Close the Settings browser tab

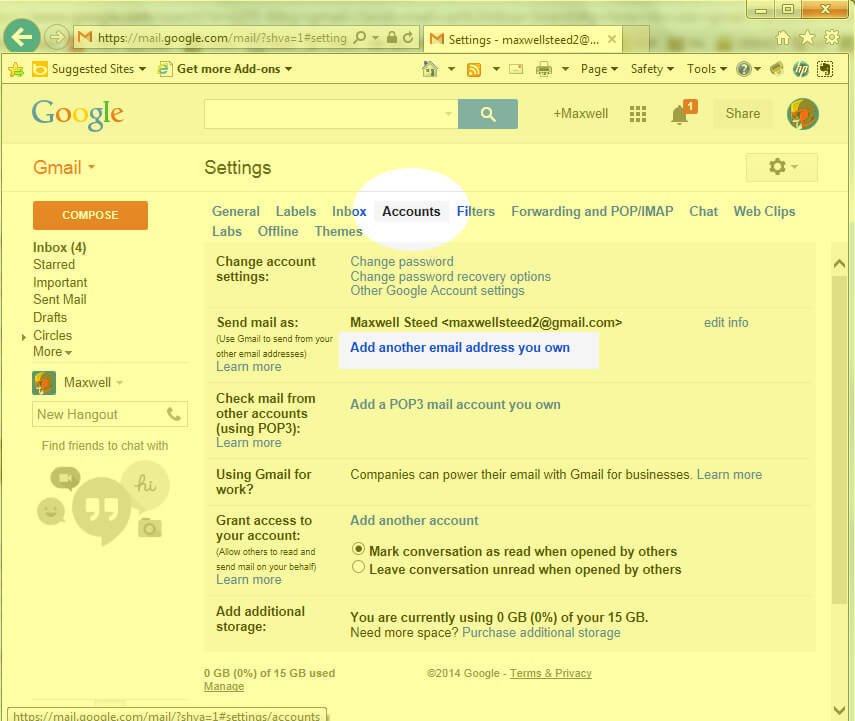coord(612,39)
